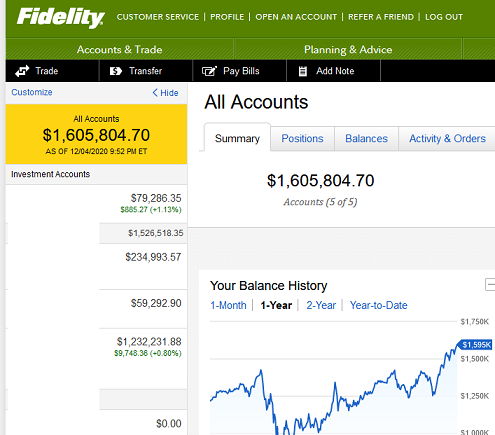This screenshot has height=435, width=495.
Task: Click the Customize link
Action: click(32, 92)
